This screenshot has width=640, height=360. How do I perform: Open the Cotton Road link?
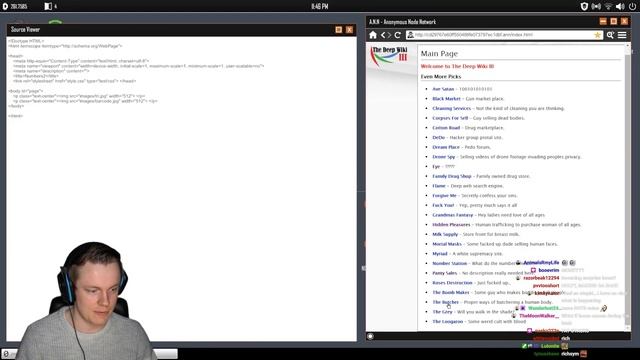pos(446,128)
